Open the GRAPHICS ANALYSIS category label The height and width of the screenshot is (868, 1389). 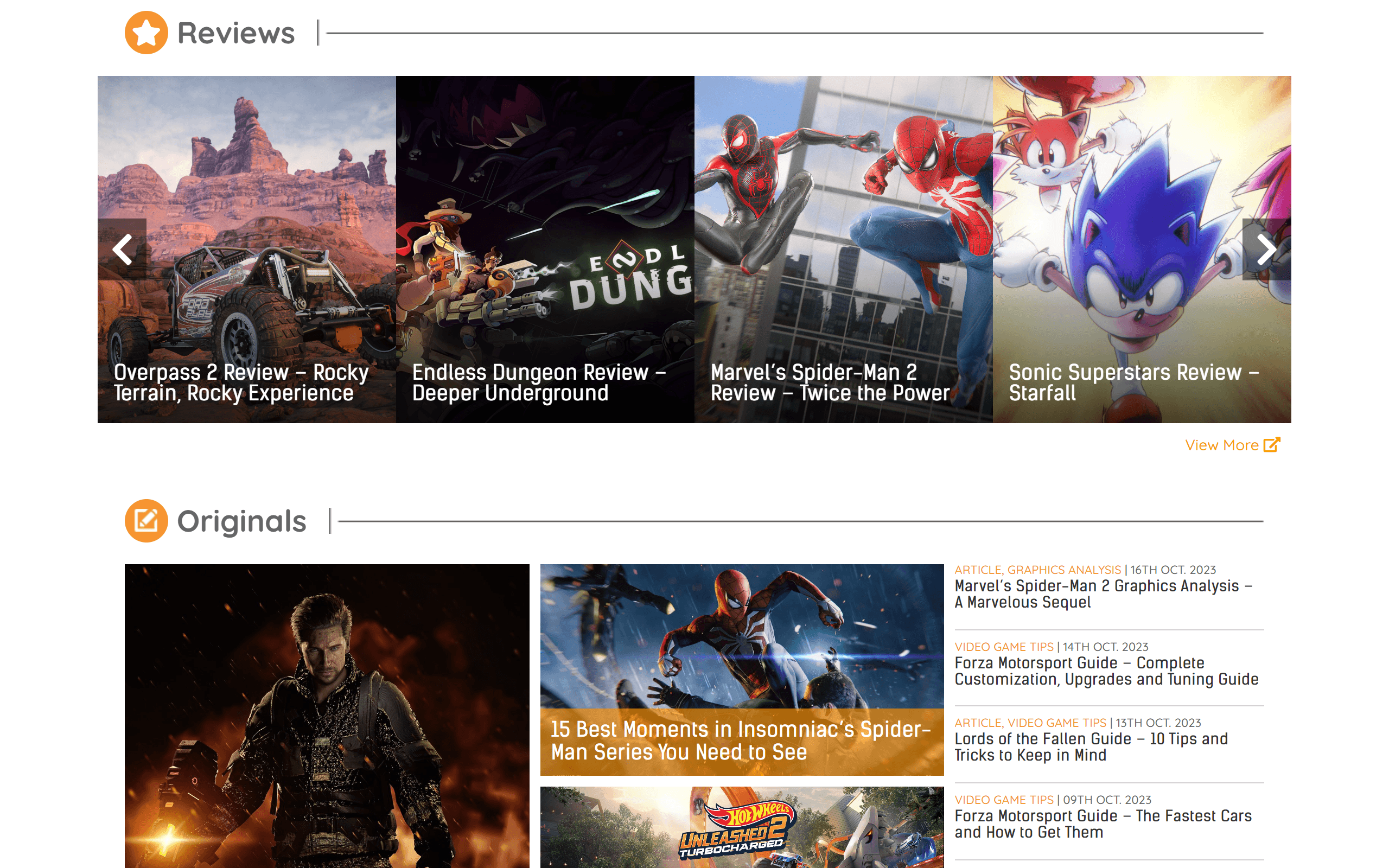[1066, 570]
